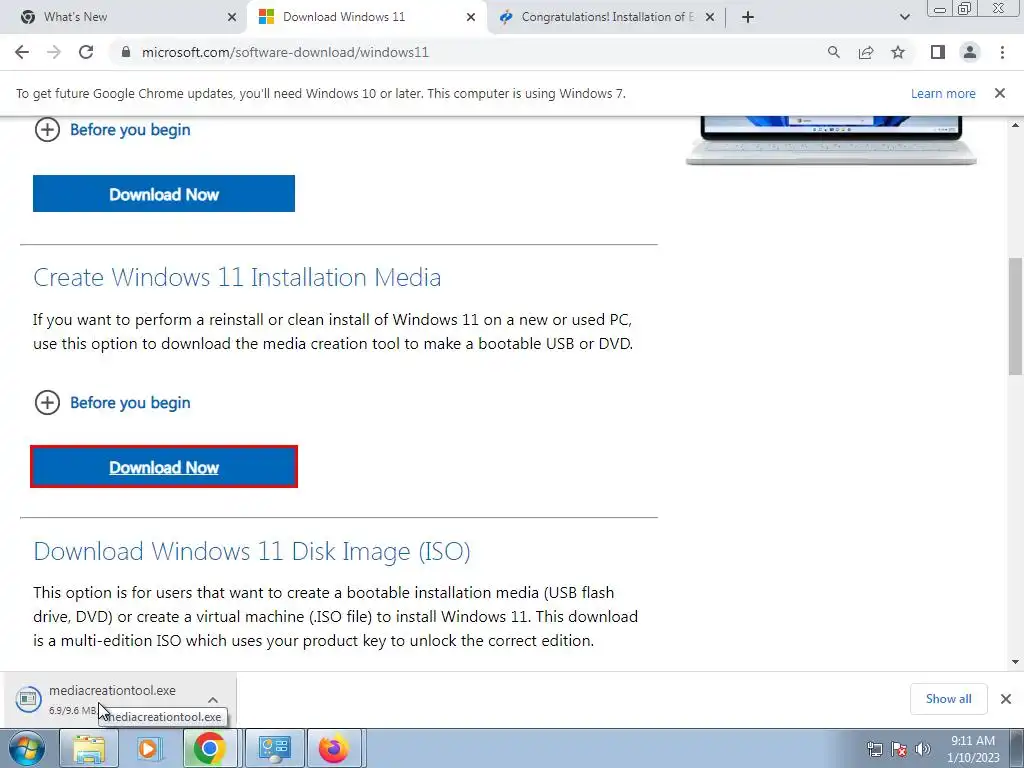
Task: View site information lock icon
Action: 125,52
